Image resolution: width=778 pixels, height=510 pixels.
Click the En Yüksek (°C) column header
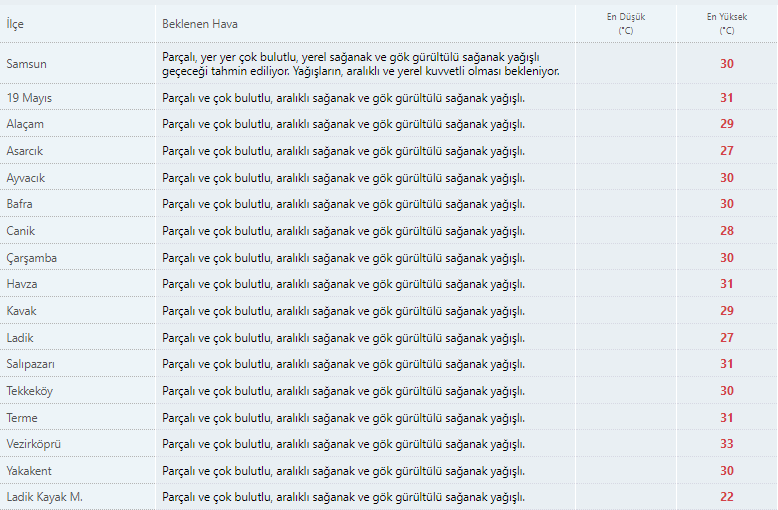726,24
